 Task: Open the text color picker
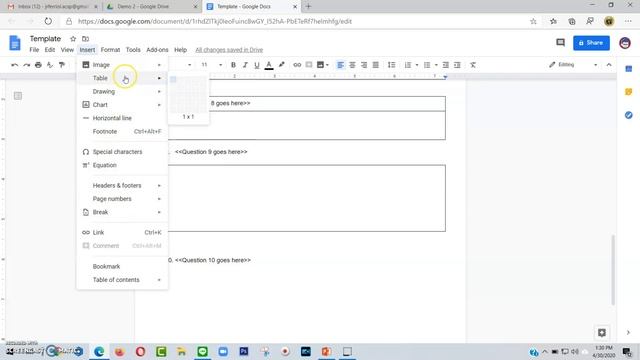click(269, 65)
